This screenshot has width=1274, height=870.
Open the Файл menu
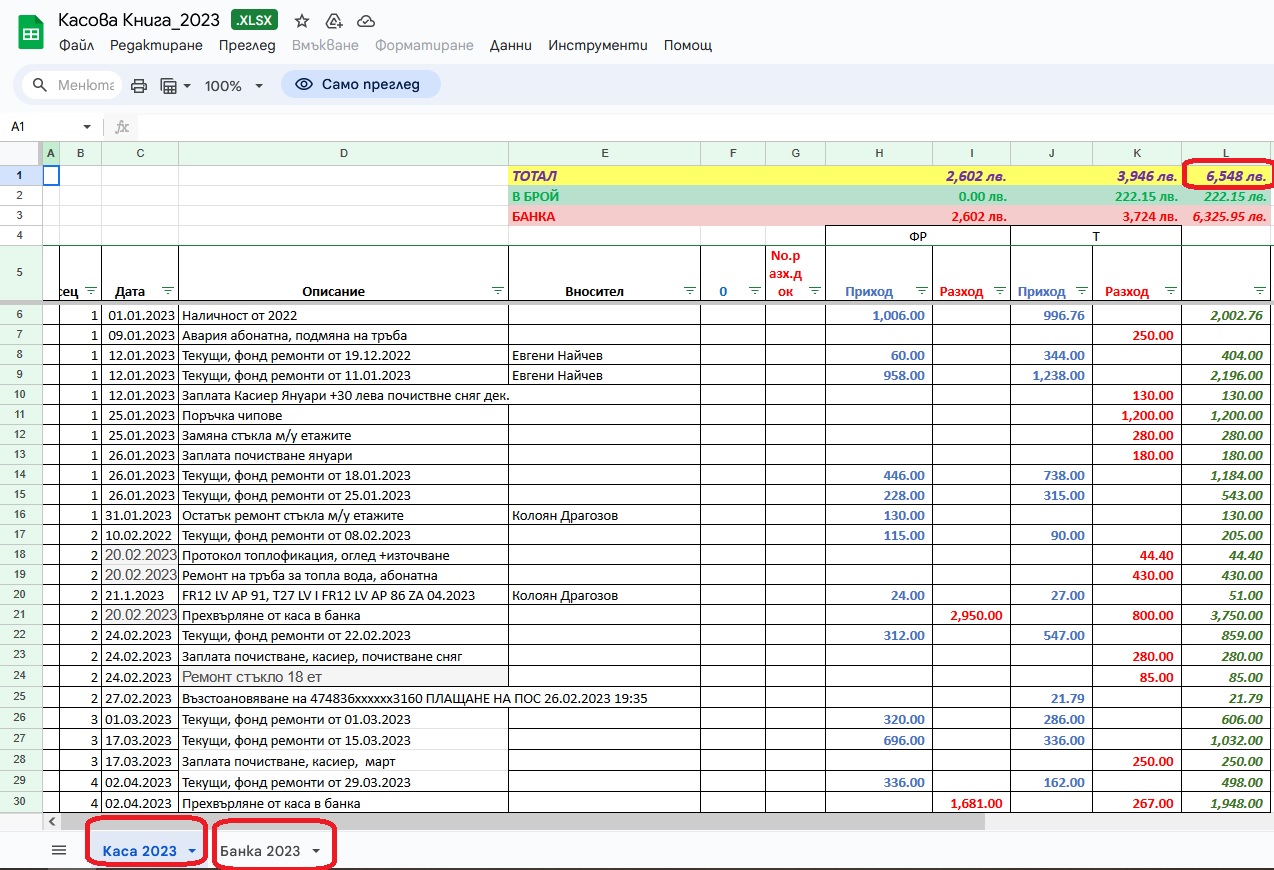pos(76,45)
